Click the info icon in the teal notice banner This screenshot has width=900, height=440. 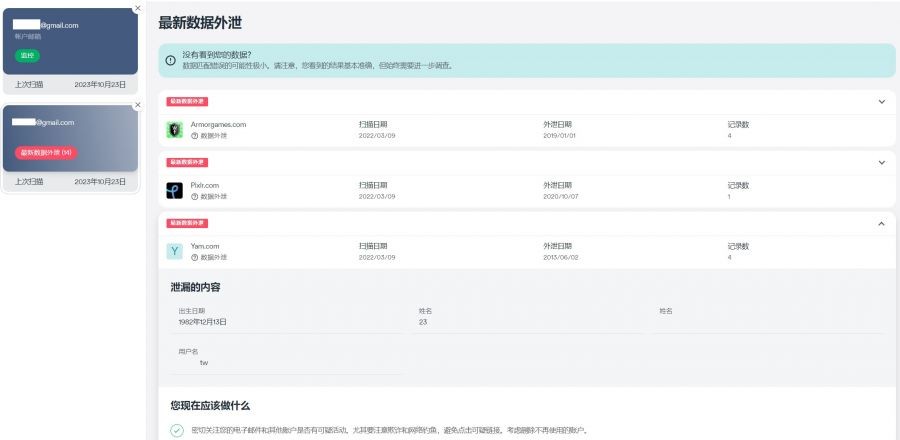(171, 60)
